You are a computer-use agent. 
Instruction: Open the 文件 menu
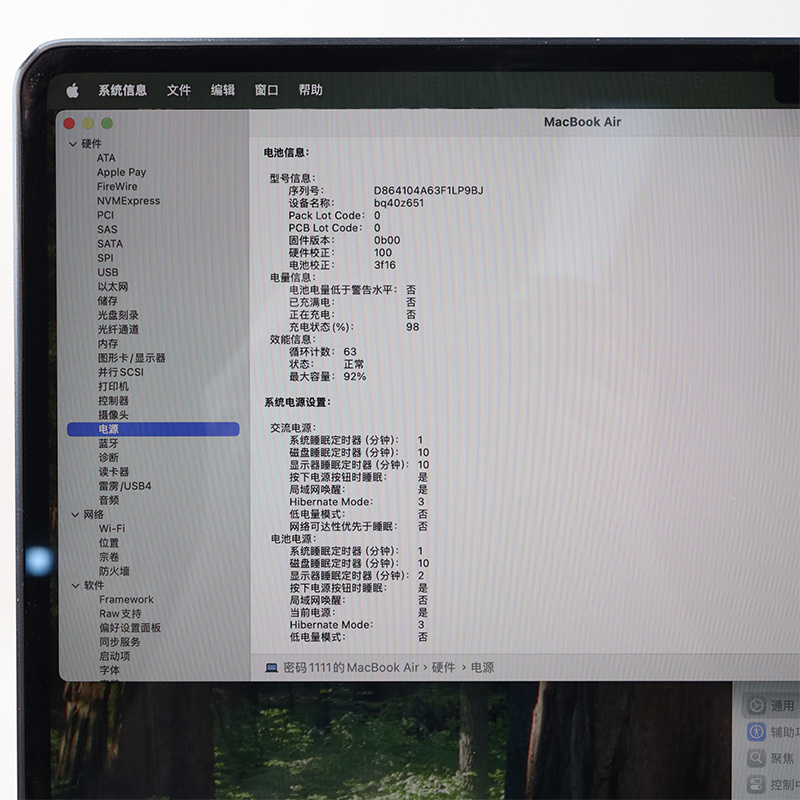pyautogui.click(x=179, y=90)
